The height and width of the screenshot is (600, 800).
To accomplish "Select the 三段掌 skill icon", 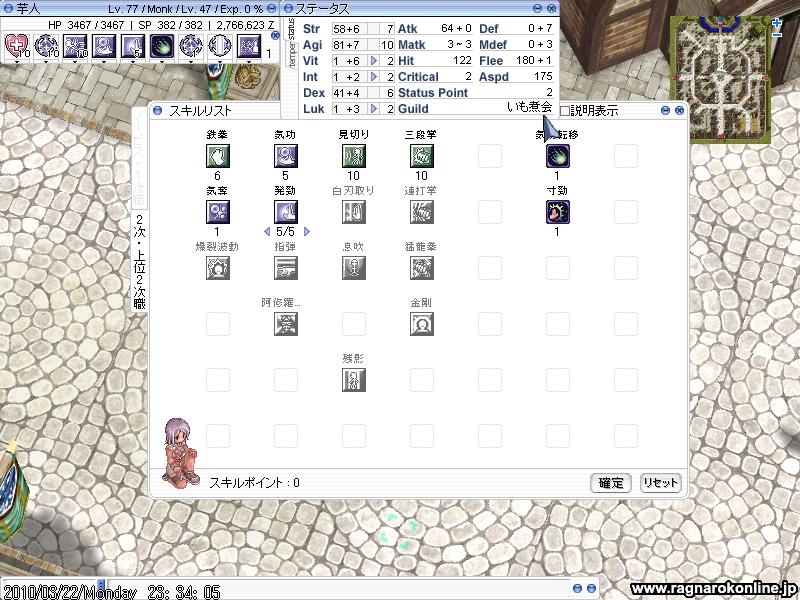I will 422,156.
